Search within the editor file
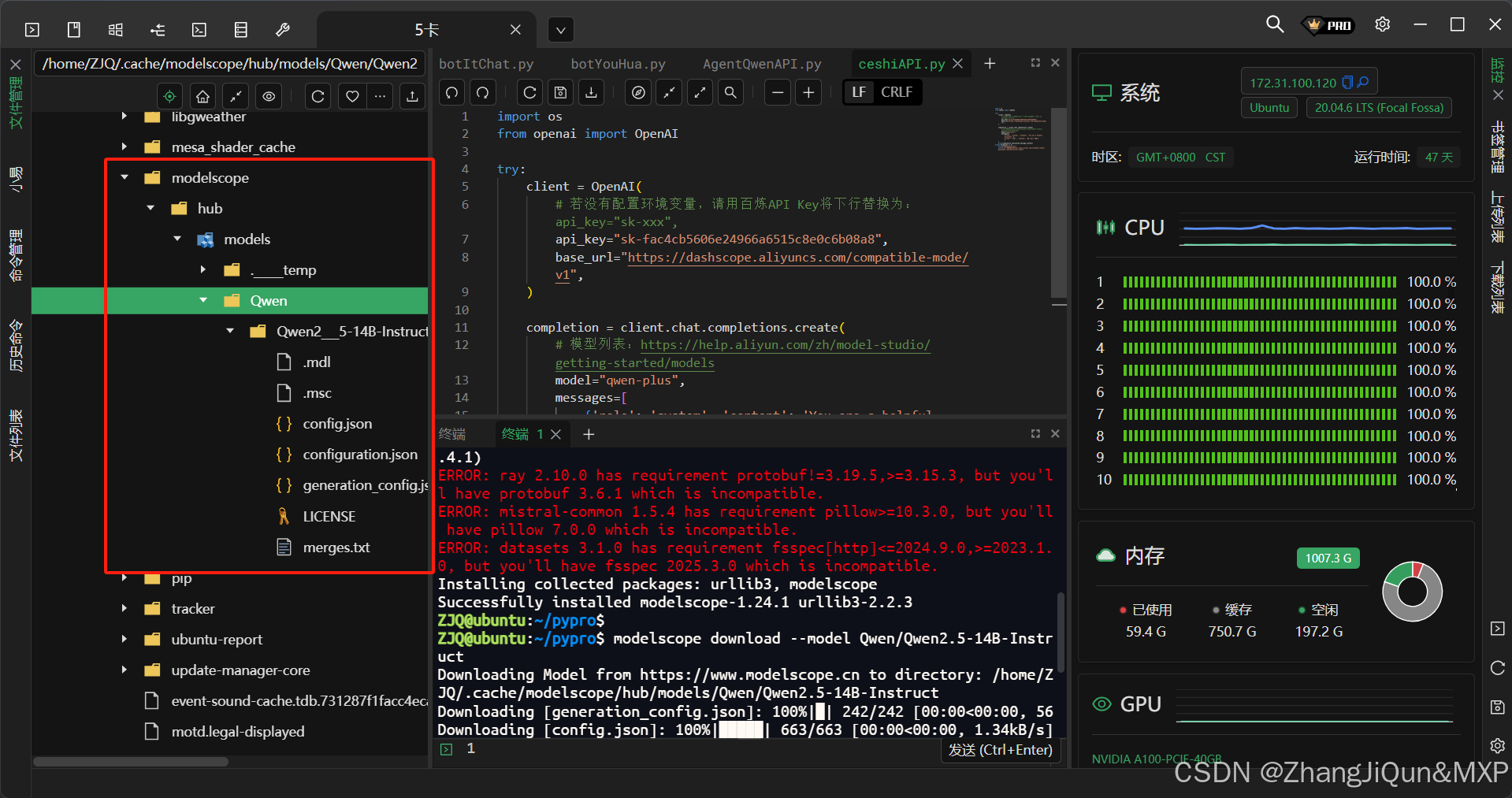The image size is (1512, 798). (730, 92)
